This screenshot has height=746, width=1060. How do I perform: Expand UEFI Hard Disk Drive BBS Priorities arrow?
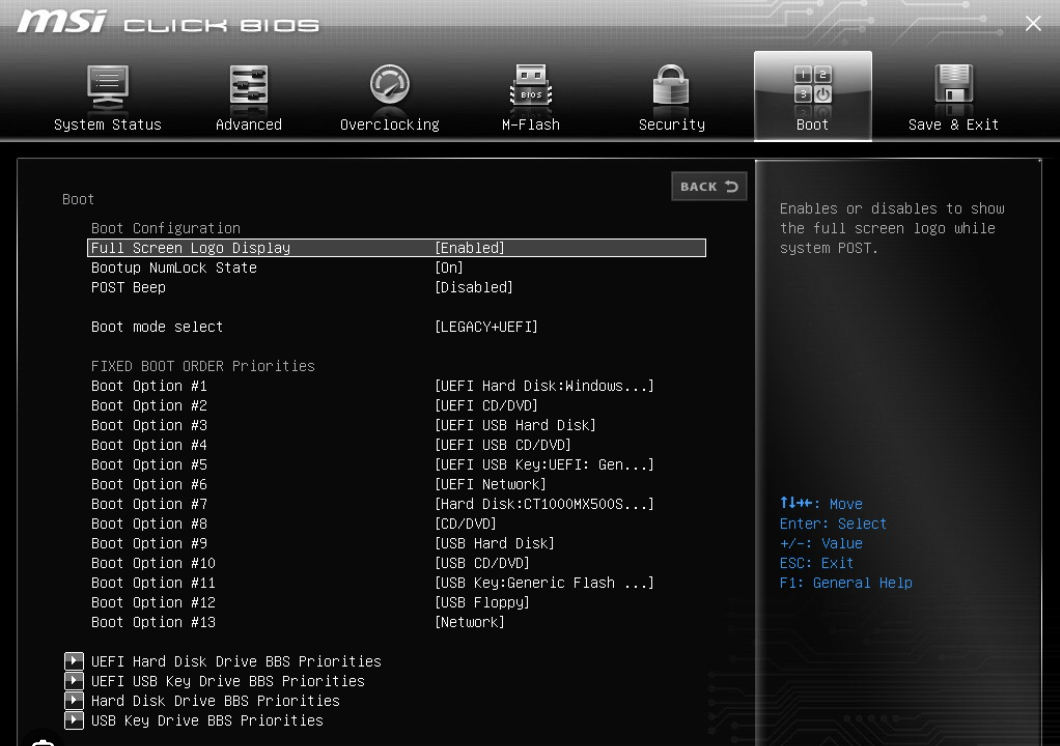tap(74, 661)
